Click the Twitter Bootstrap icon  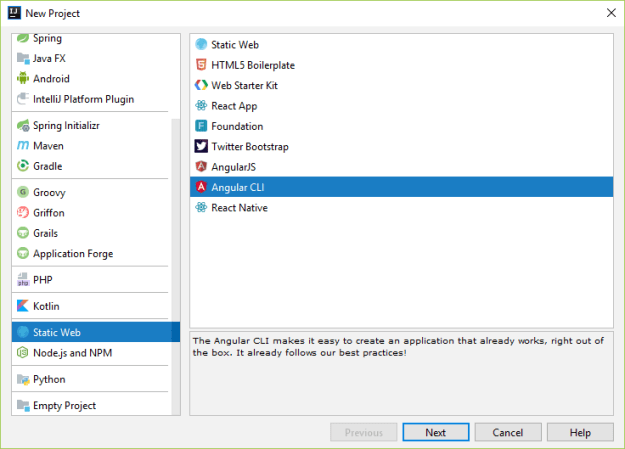coord(202,147)
